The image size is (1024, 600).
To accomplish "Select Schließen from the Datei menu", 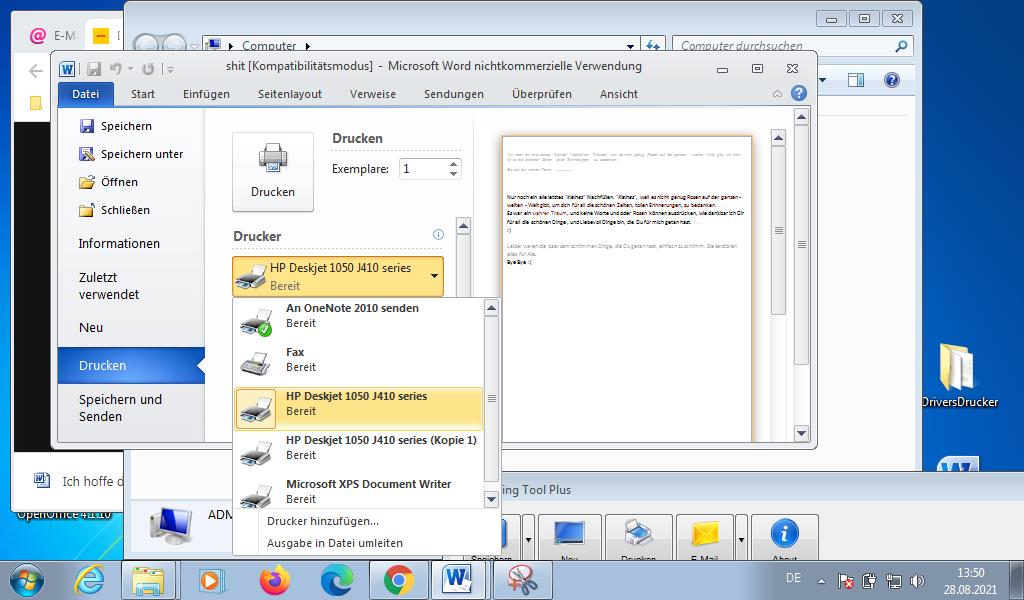I will pyautogui.click(x=115, y=210).
